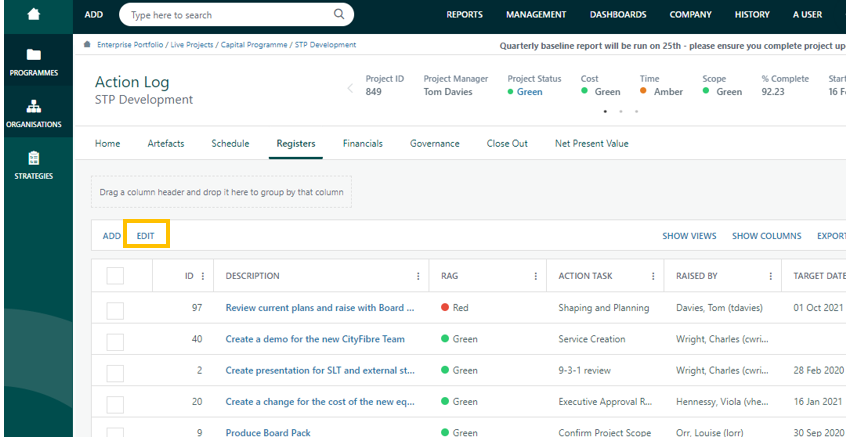Switch to the Home tab
846x445 pixels.
click(x=107, y=143)
